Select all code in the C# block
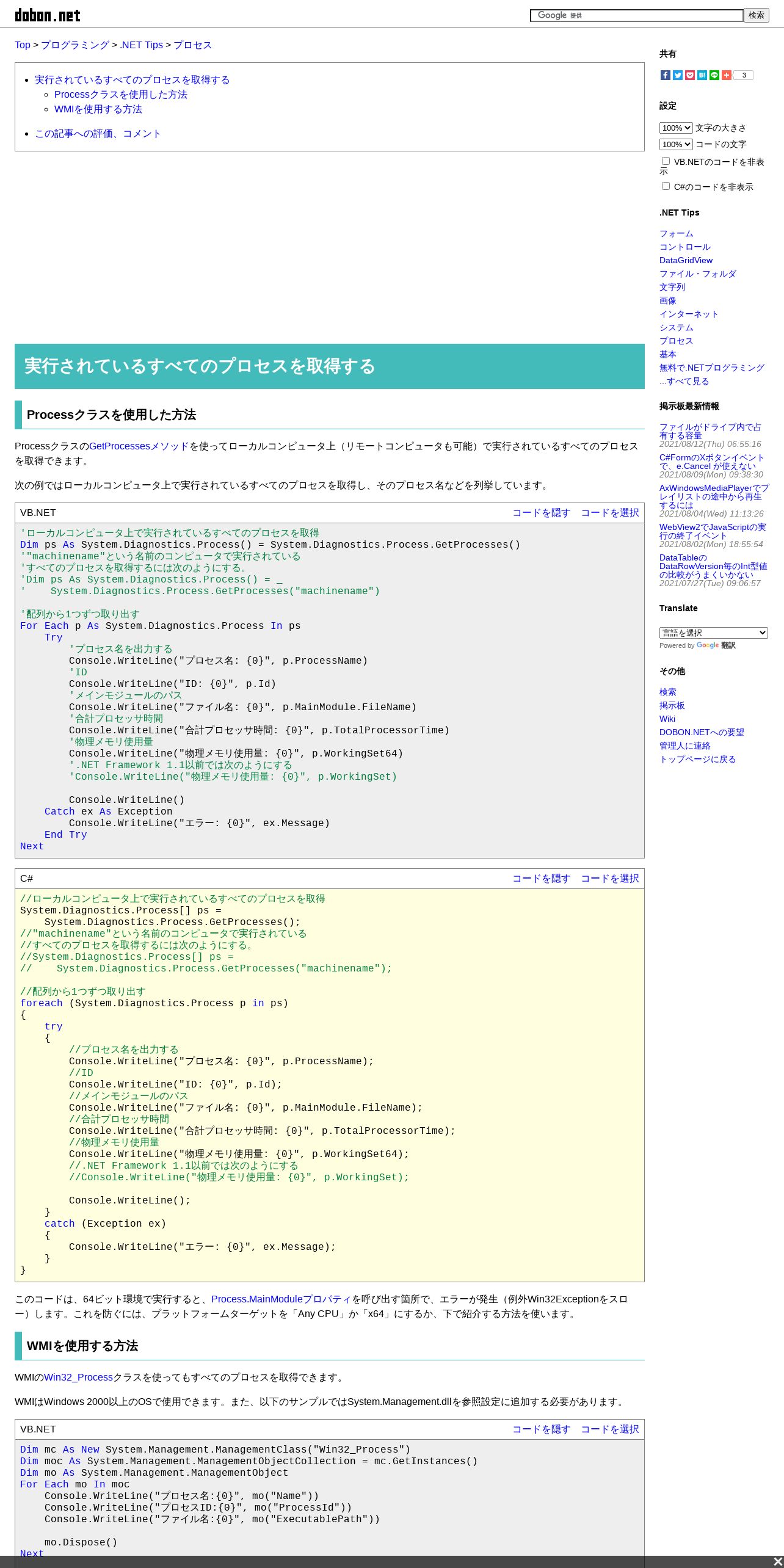 (x=609, y=879)
